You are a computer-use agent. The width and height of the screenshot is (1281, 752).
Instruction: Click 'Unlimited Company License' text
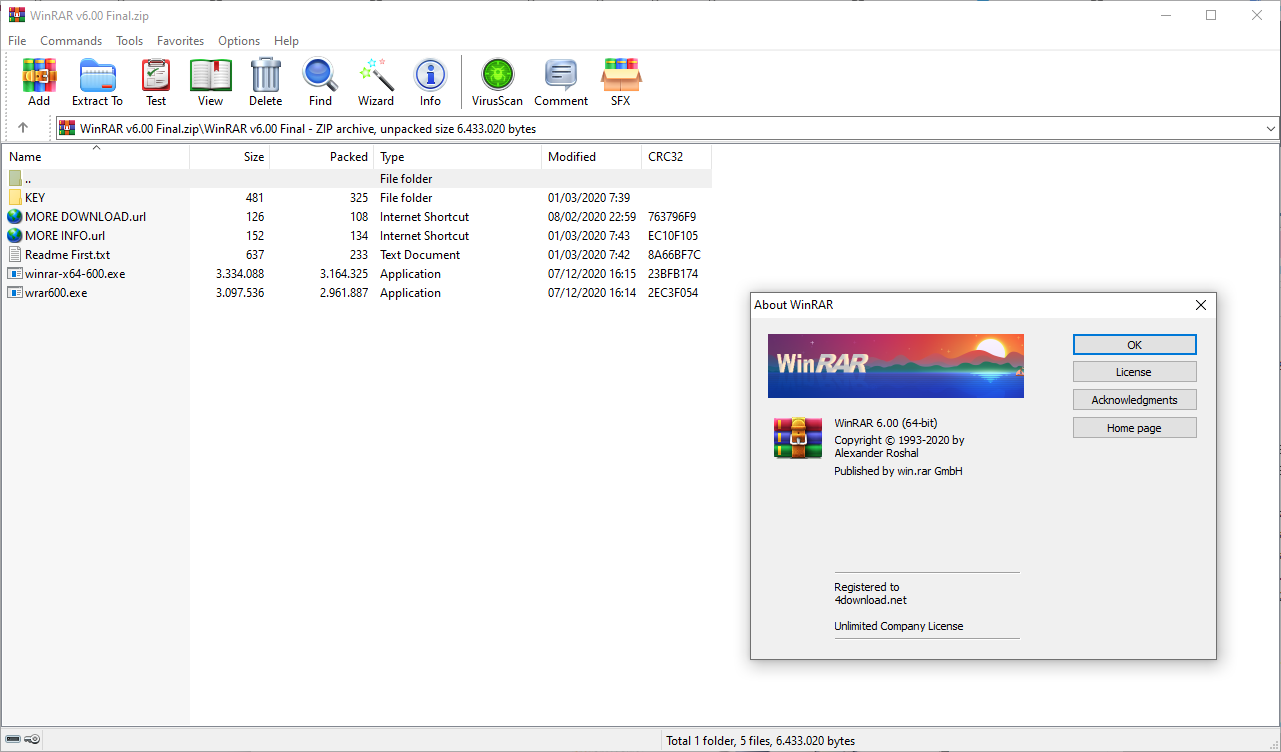point(899,626)
